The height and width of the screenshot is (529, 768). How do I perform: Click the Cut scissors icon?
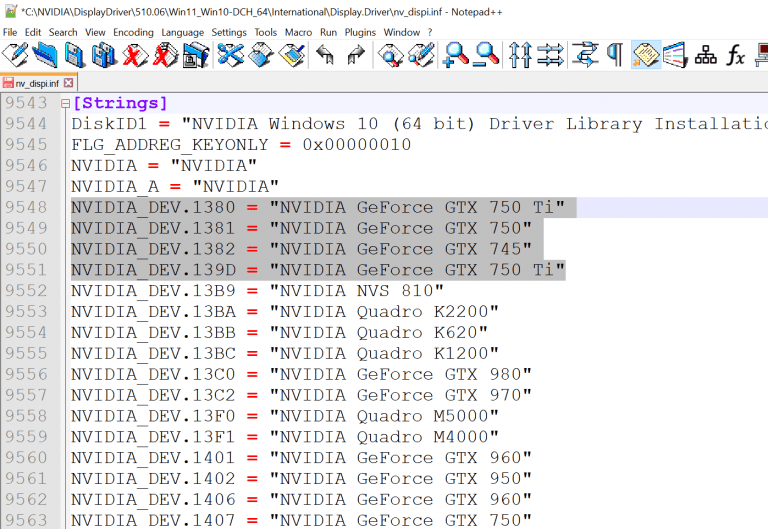pyautogui.click(x=230, y=54)
